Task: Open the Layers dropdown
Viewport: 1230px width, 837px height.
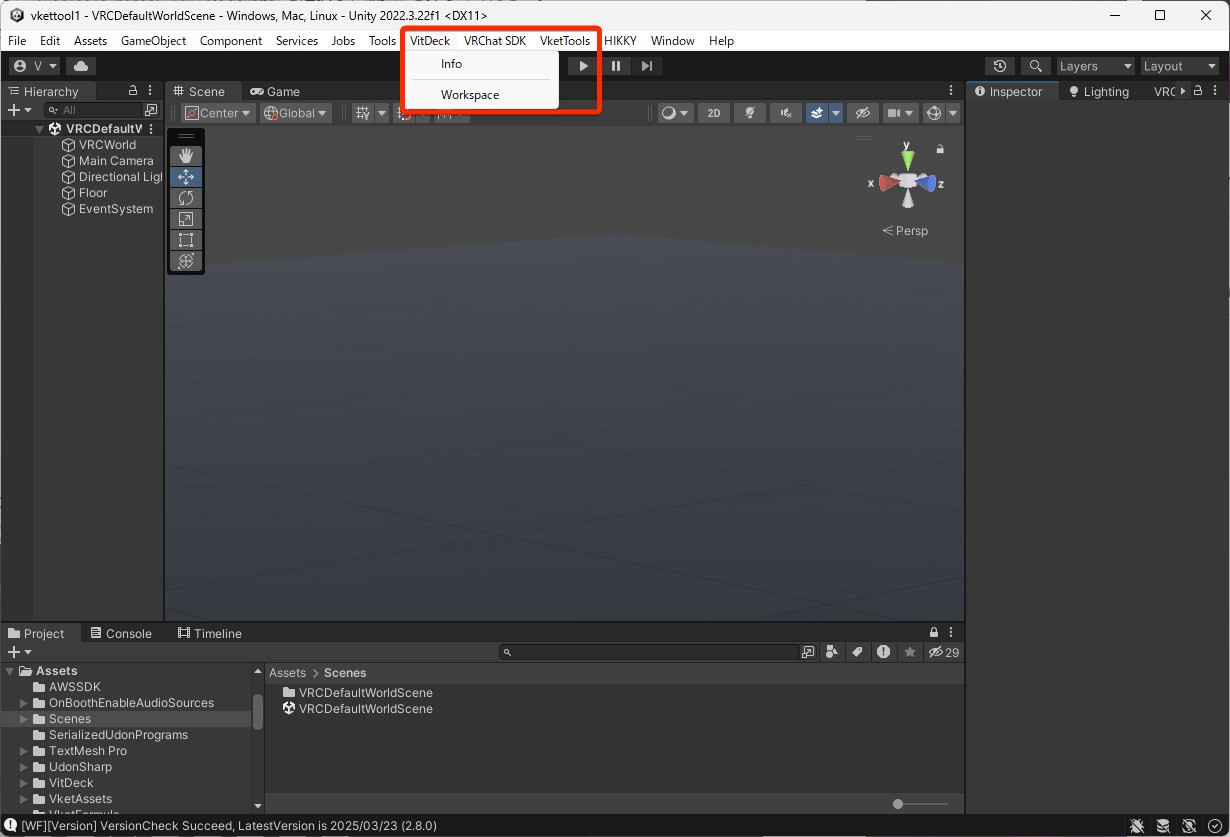Action: point(1096,66)
